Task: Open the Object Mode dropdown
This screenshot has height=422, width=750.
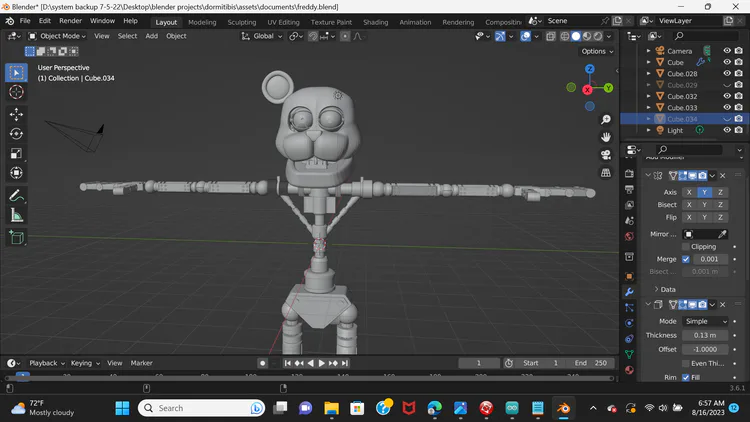Action: click(57, 36)
